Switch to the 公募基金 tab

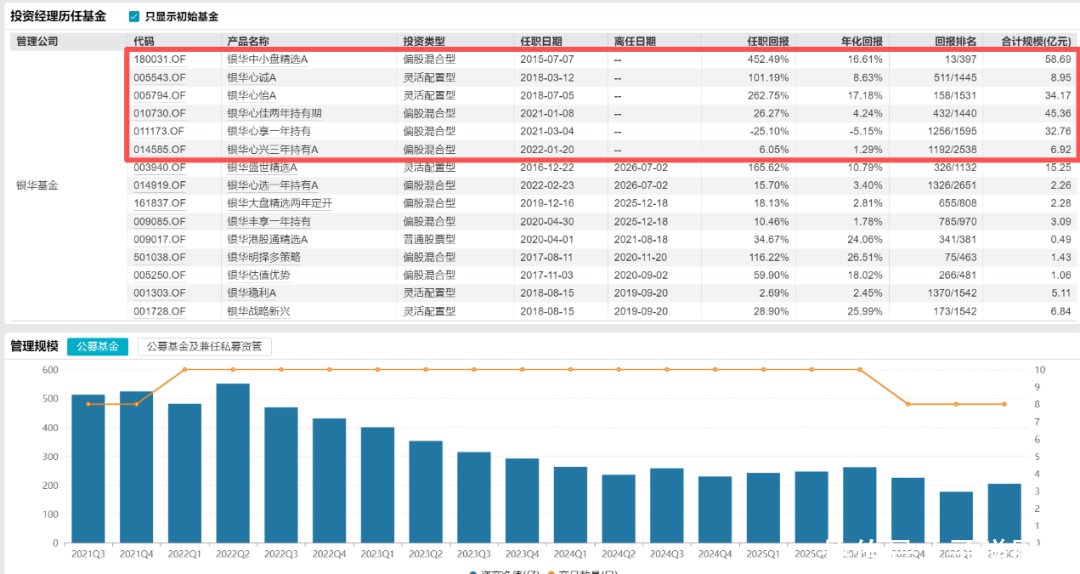[97, 347]
